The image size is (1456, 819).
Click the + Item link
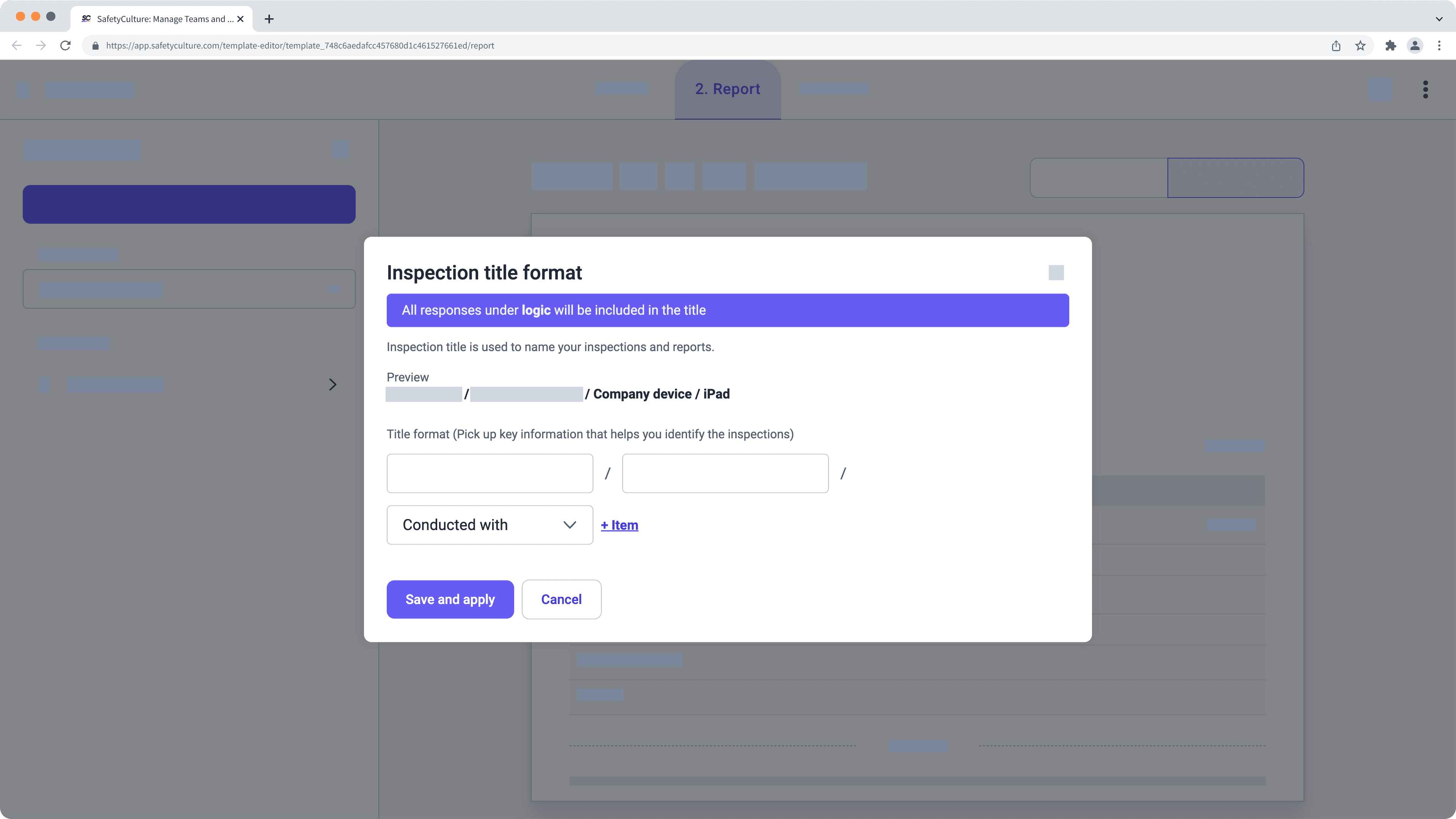[x=620, y=525]
